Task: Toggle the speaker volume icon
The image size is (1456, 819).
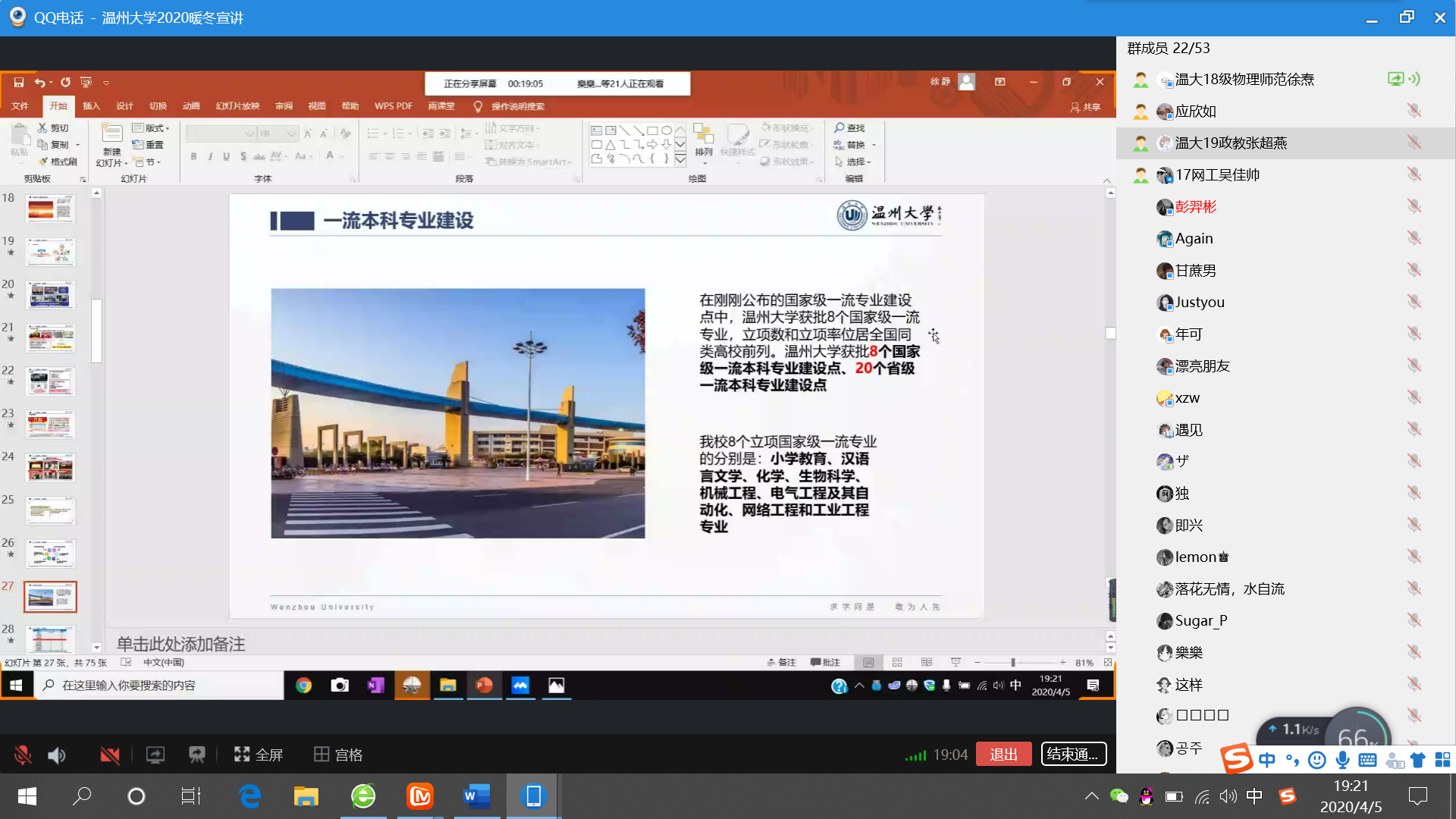Action: coord(57,755)
